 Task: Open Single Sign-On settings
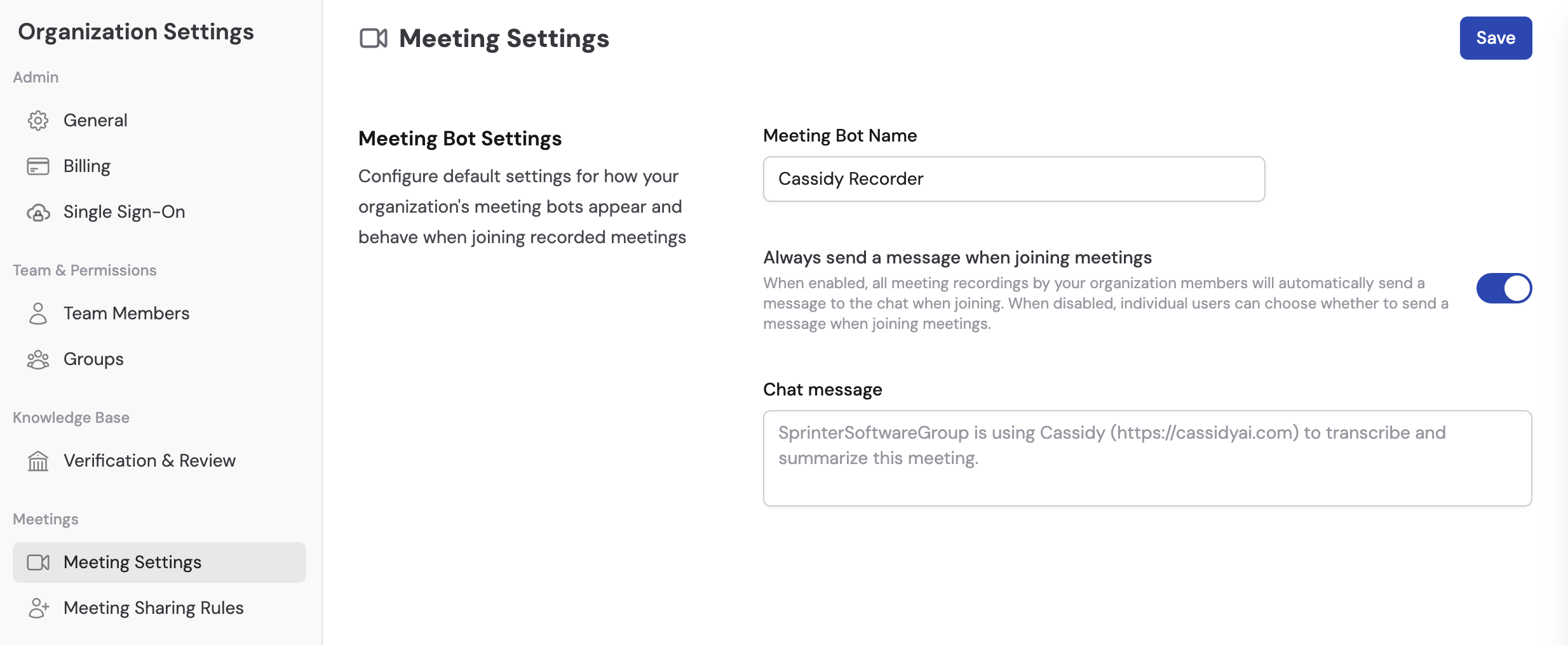point(124,212)
